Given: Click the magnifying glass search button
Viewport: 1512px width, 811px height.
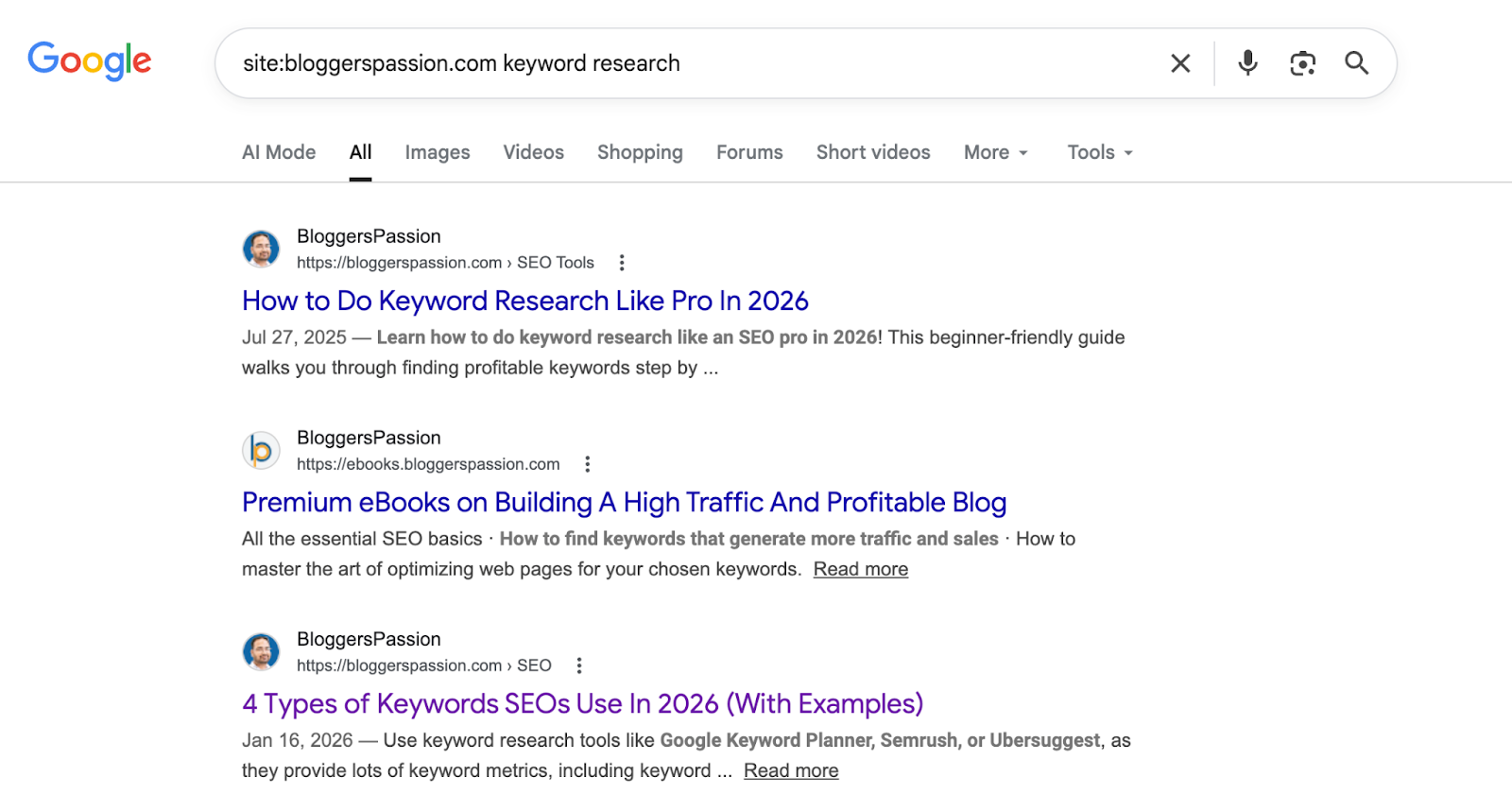Looking at the screenshot, I should [1356, 63].
